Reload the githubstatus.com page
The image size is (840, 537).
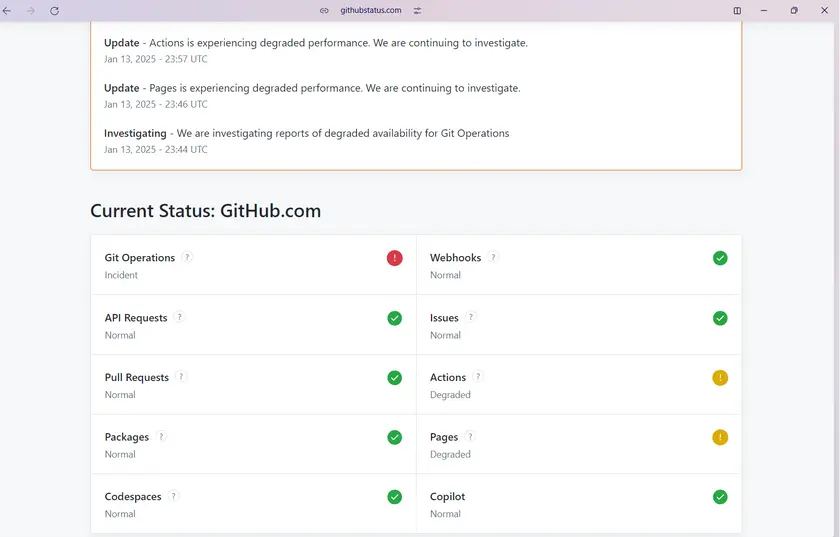(55, 11)
